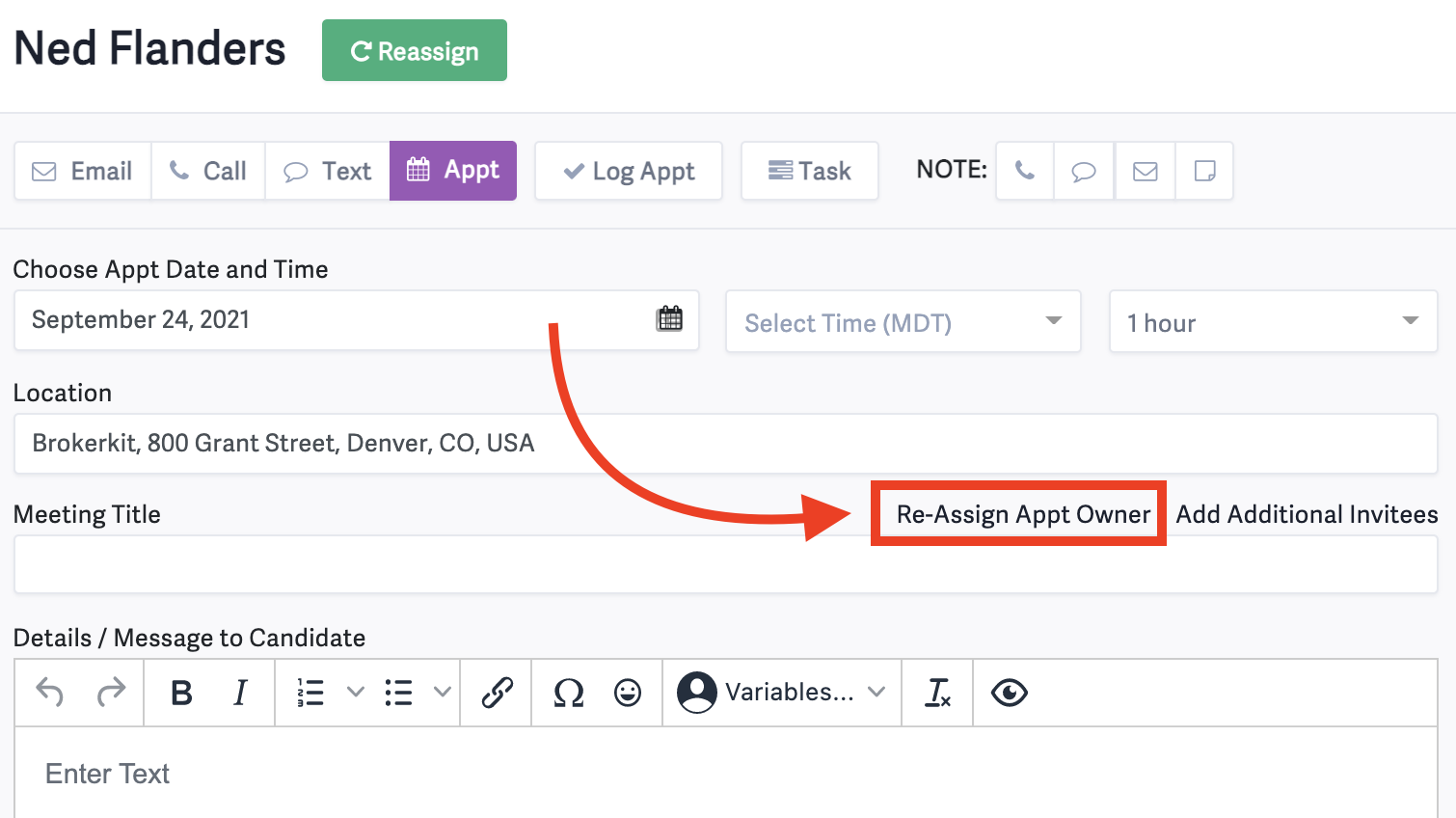The width and height of the screenshot is (1456, 818).
Task: Switch to the Email tab
Action: point(83,171)
